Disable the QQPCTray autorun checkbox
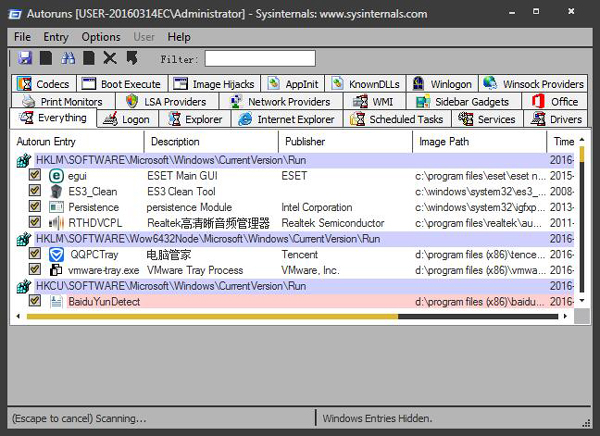600x436 pixels. click(35, 253)
